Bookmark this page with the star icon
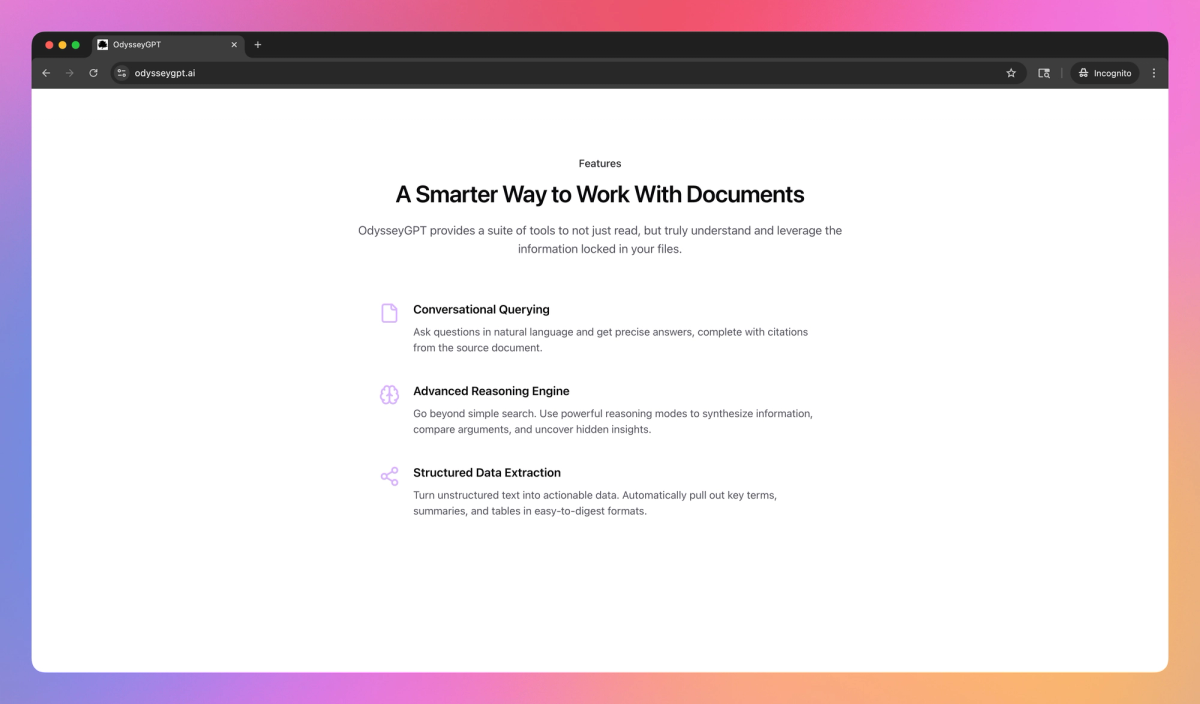1200x704 pixels. pyautogui.click(x=1011, y=73)
